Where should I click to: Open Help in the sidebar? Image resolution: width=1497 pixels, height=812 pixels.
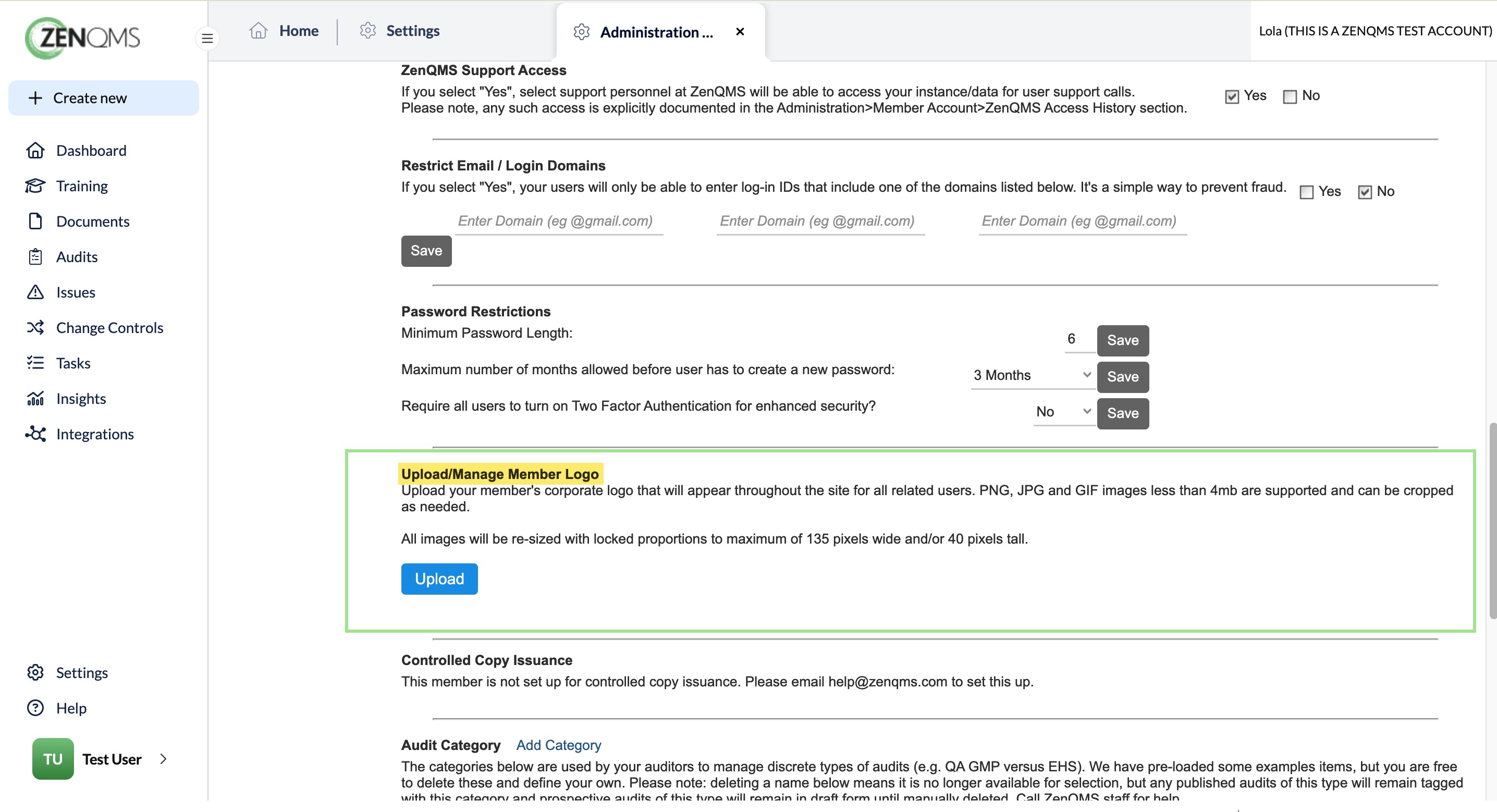point(71,708)
